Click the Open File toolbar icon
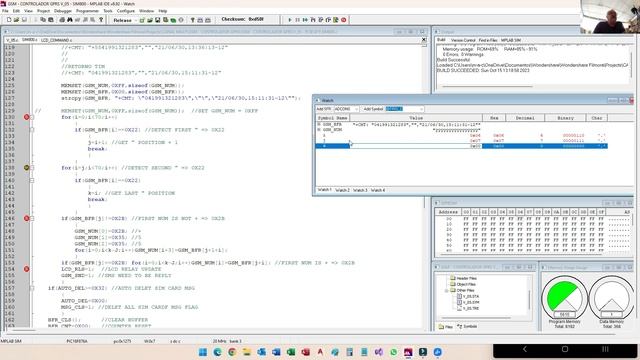The height and width of the screenshot is (360, 640). point(16,20)
